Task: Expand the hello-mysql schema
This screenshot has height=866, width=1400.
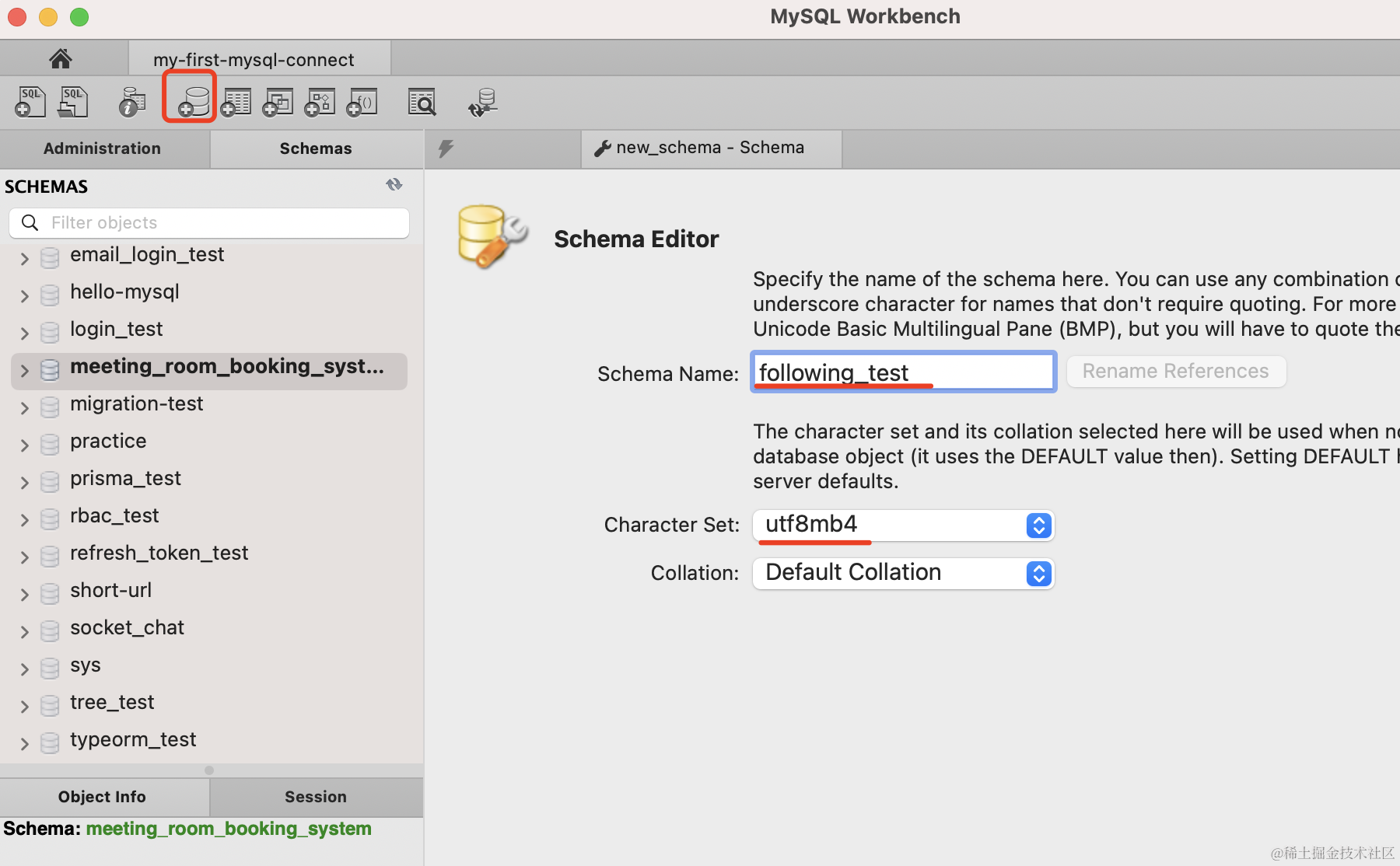Action: click(24, 295)
